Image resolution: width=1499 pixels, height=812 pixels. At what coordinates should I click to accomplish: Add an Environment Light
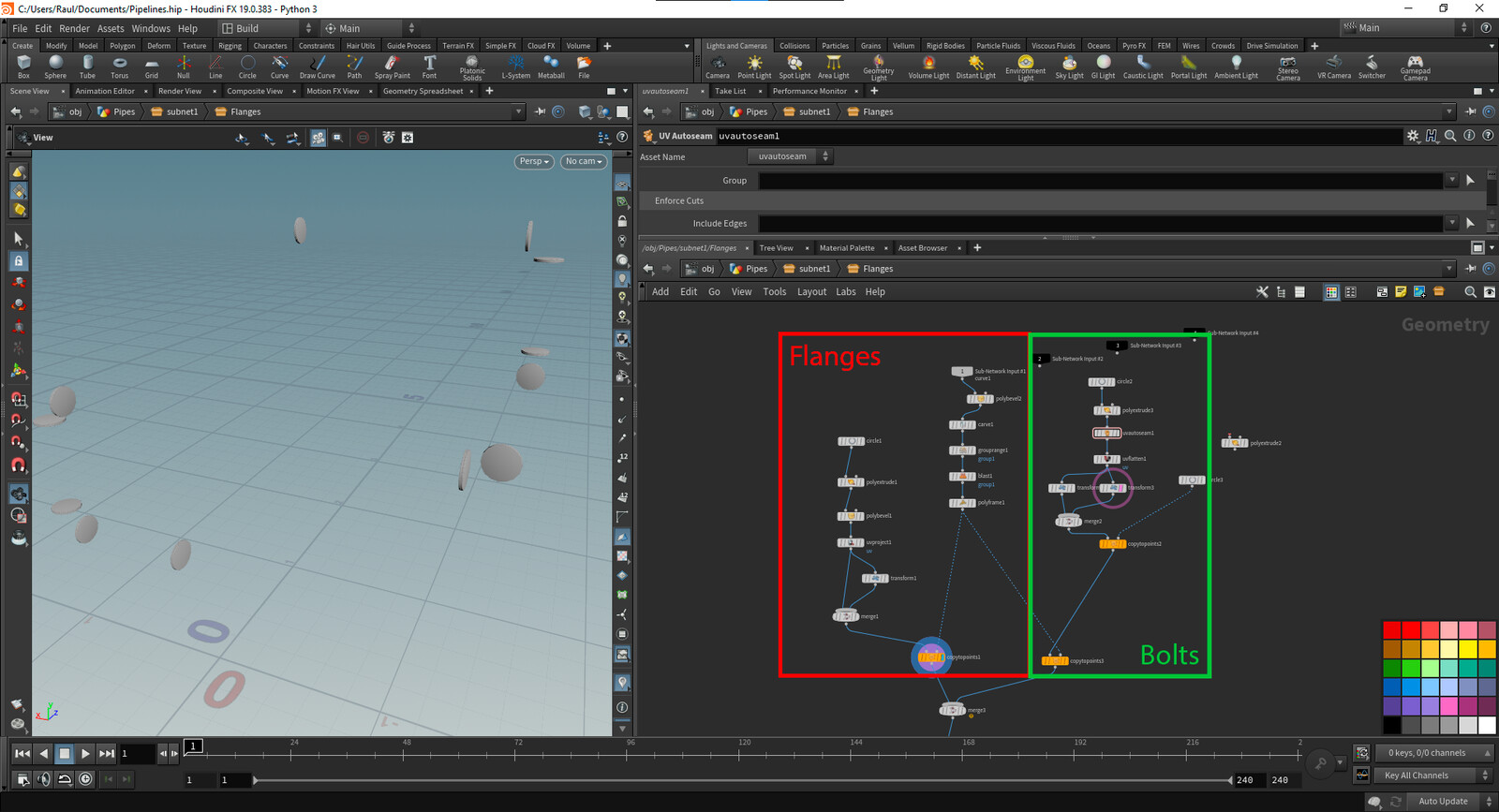coord(1025,67)
